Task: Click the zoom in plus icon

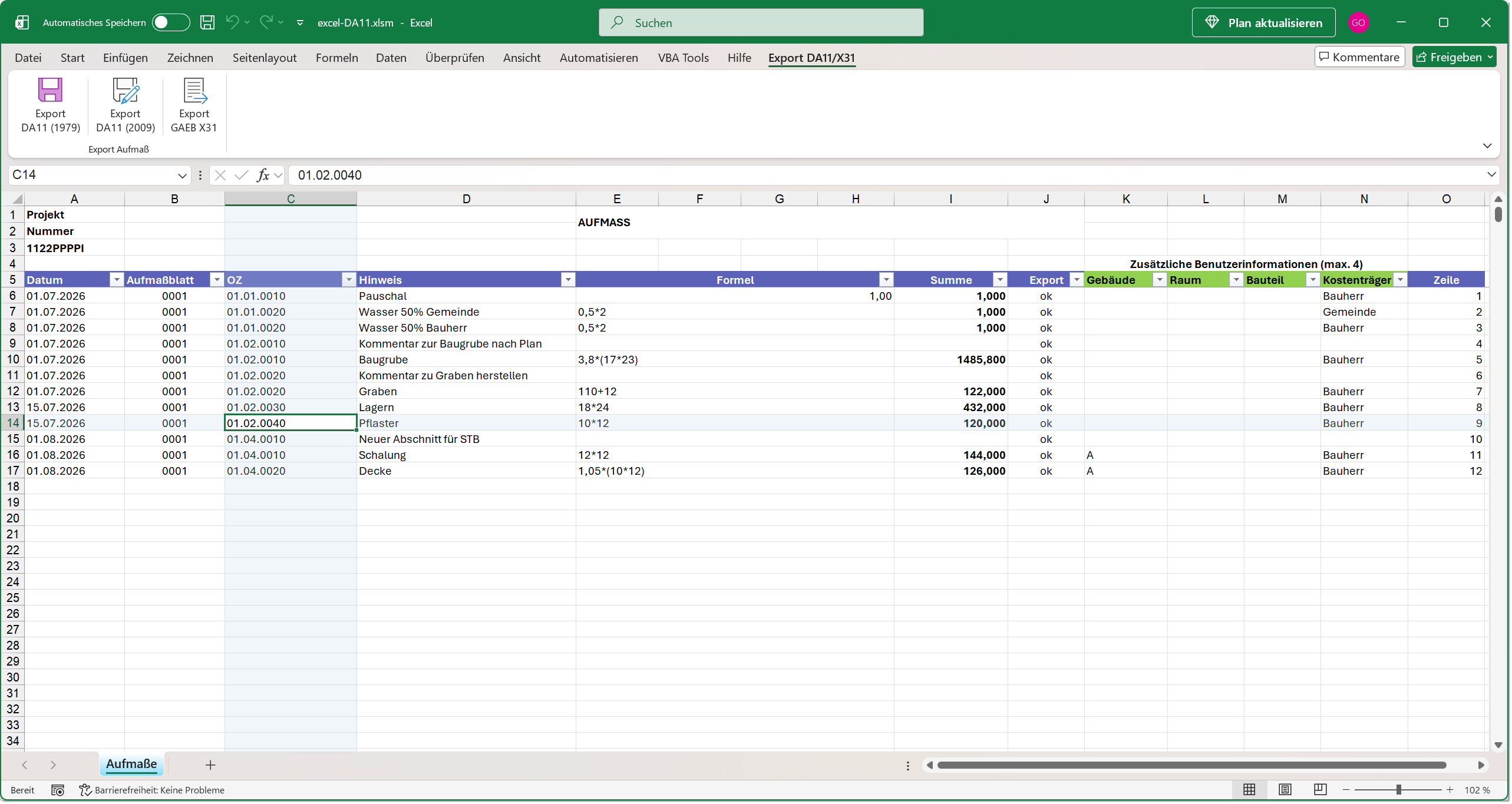Action: 1450,790
